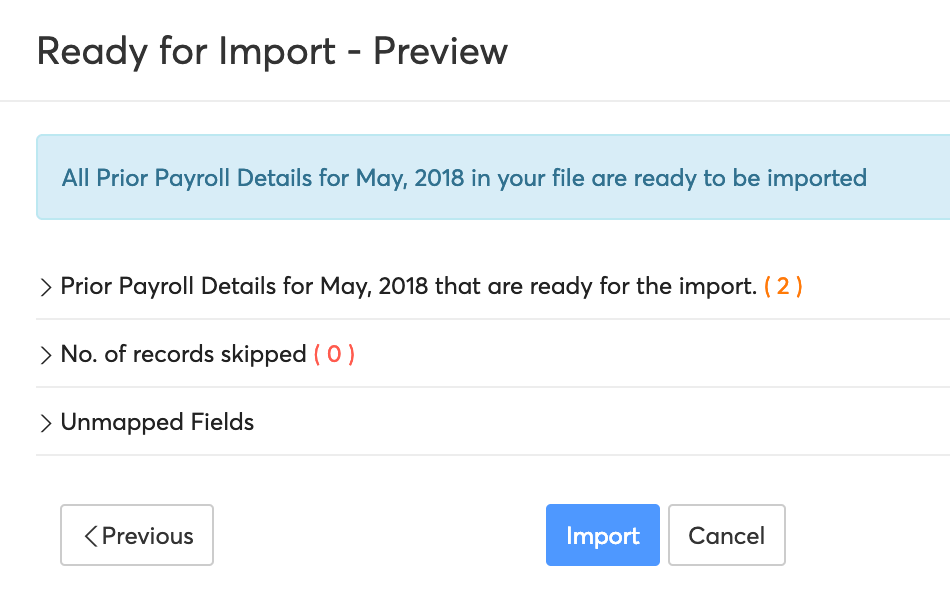This screenshot has height=596, width=950.
Task: Click the left arrow icon in Previous button
Action: [91, 536]
